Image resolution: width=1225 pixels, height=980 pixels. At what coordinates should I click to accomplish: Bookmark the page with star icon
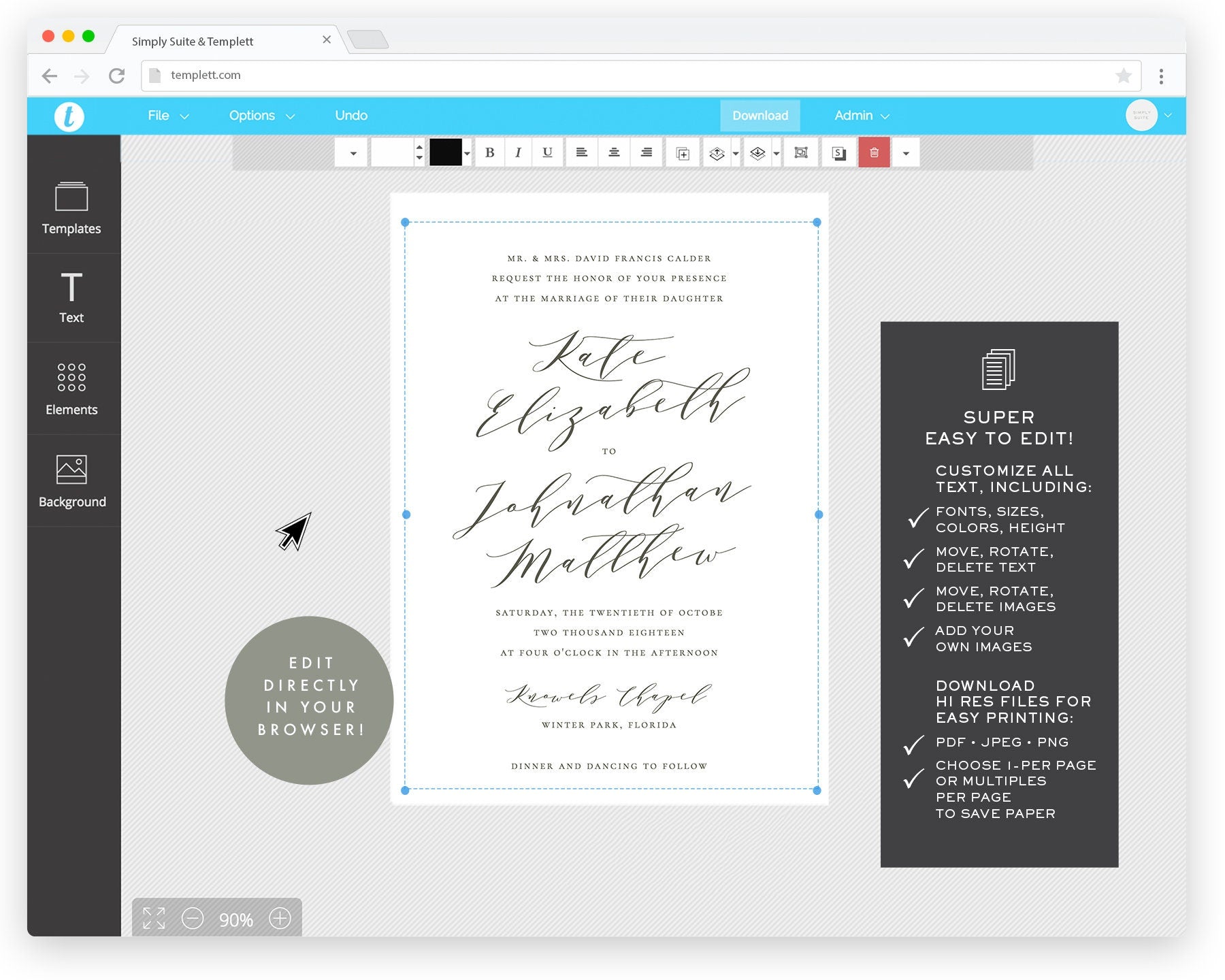coord(1124,76)
